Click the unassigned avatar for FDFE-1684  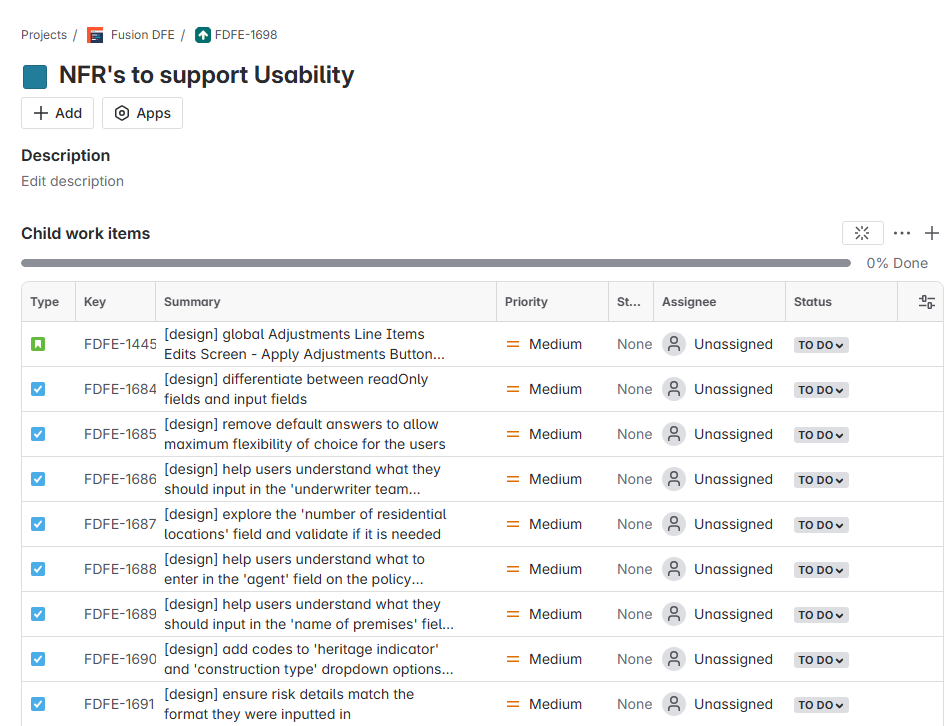(674, 389)
